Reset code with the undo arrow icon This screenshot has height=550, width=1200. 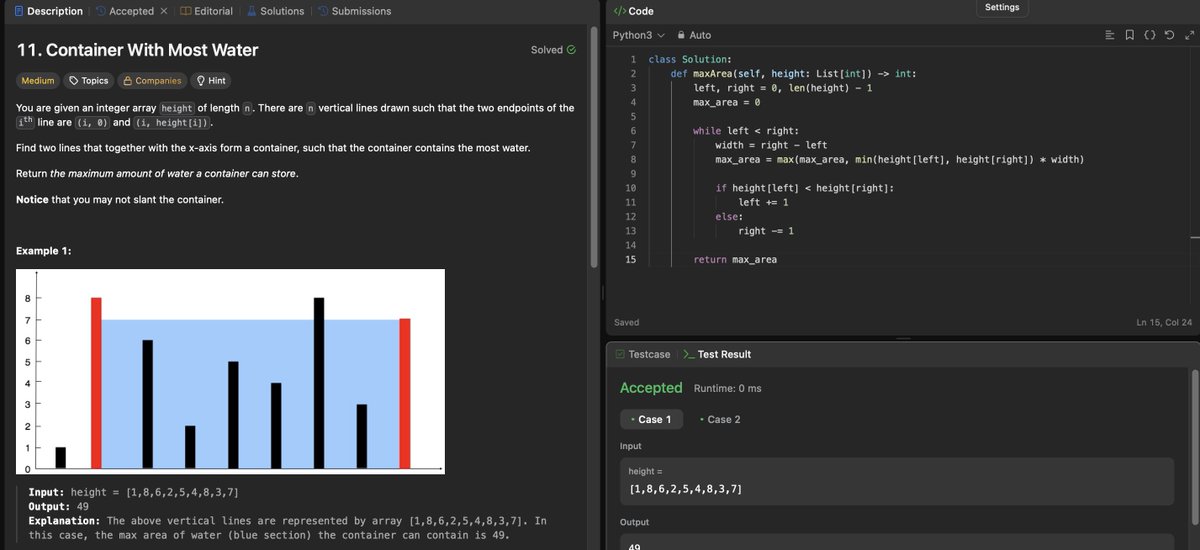(1169, 35)
